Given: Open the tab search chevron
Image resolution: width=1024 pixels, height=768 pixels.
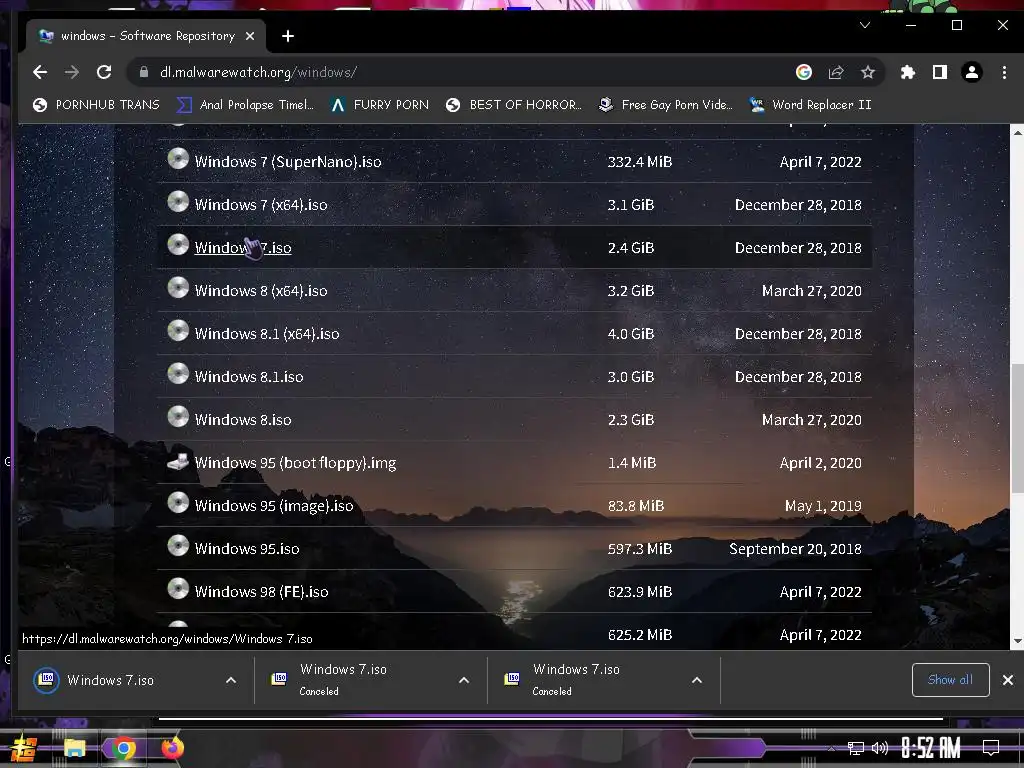Looking at the screenshot, I should (x=865, y=25).
